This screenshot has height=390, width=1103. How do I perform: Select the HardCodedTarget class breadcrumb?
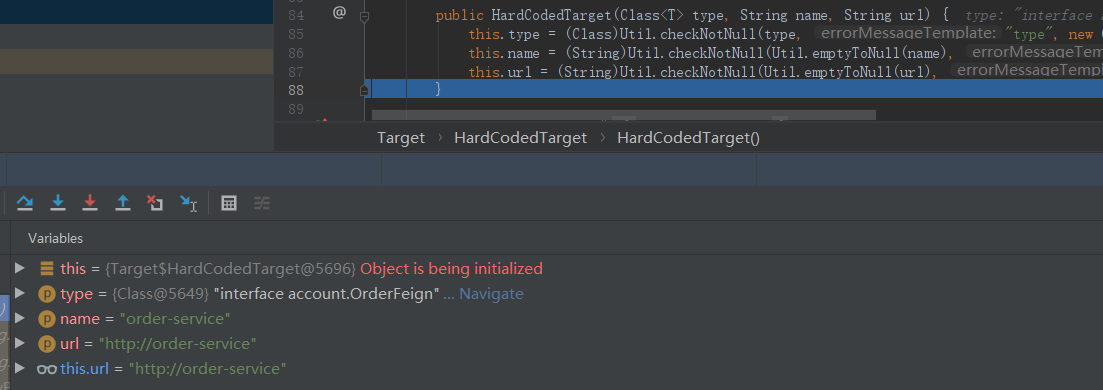coord(521,138)
